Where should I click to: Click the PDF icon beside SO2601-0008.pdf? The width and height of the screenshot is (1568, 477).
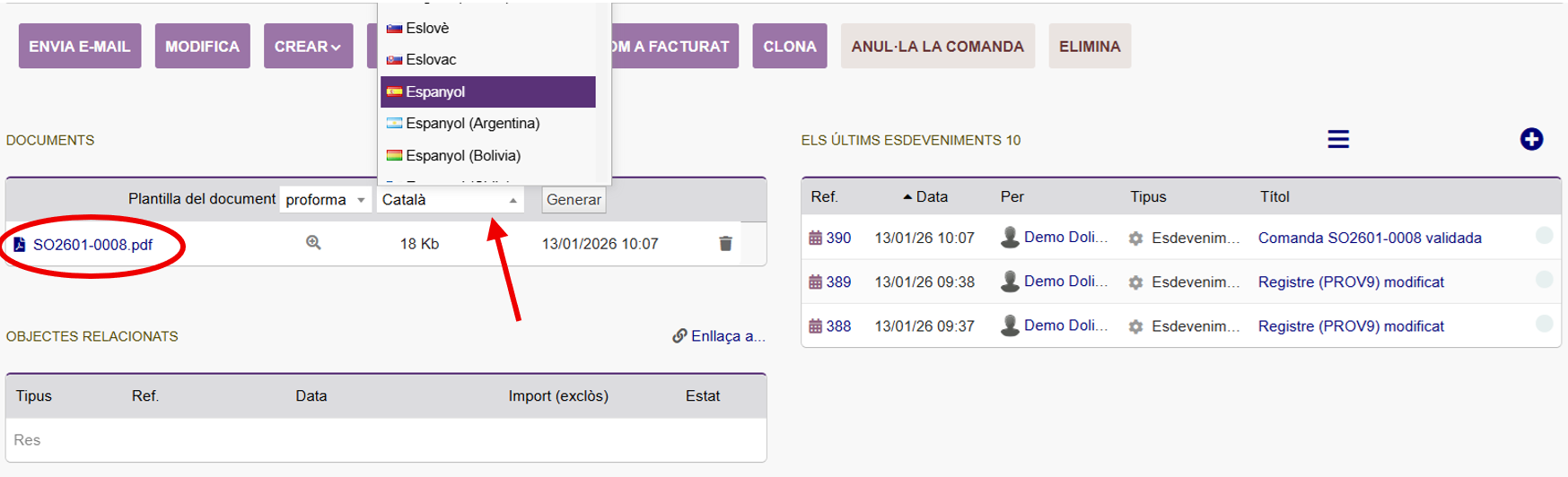click(19, 245)
